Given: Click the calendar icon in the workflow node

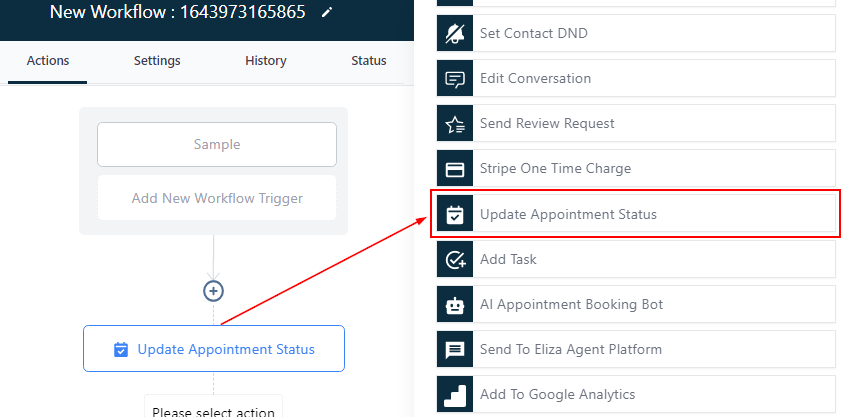Looking at the screenshot, I should coord(121,350).
